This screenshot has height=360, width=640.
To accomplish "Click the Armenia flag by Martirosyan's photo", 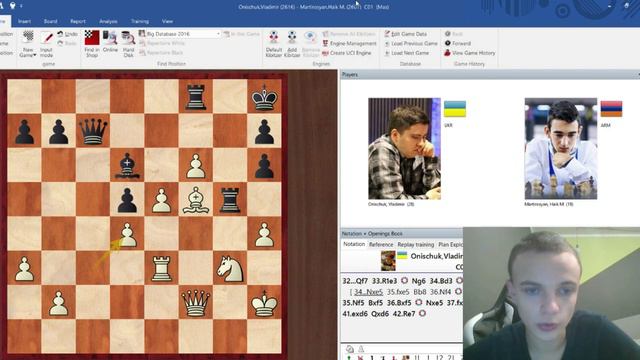I will pos(611,109).
